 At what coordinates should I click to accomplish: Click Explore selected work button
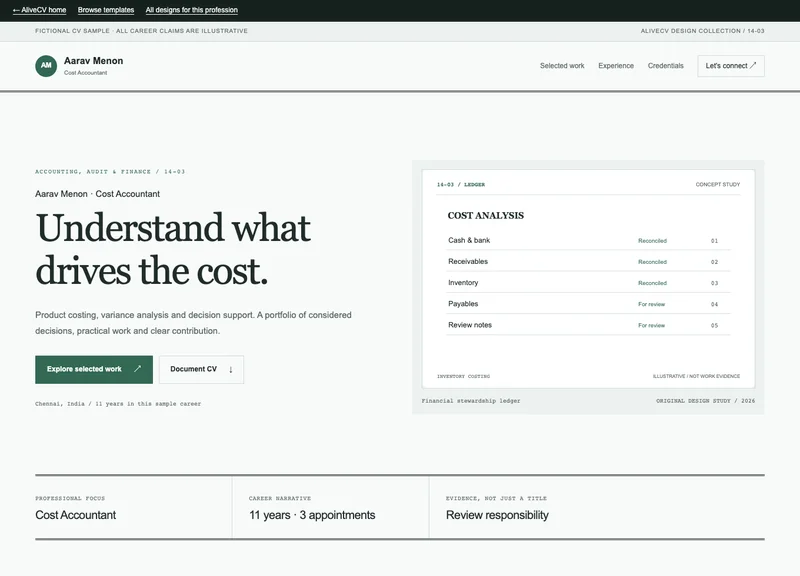[x=94, y=369]
